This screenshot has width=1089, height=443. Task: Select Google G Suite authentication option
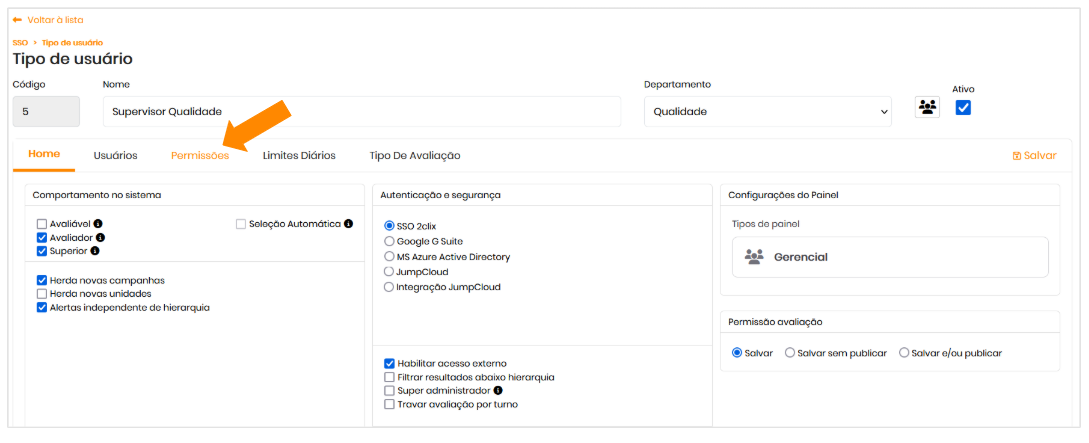(x=389, y=241)
